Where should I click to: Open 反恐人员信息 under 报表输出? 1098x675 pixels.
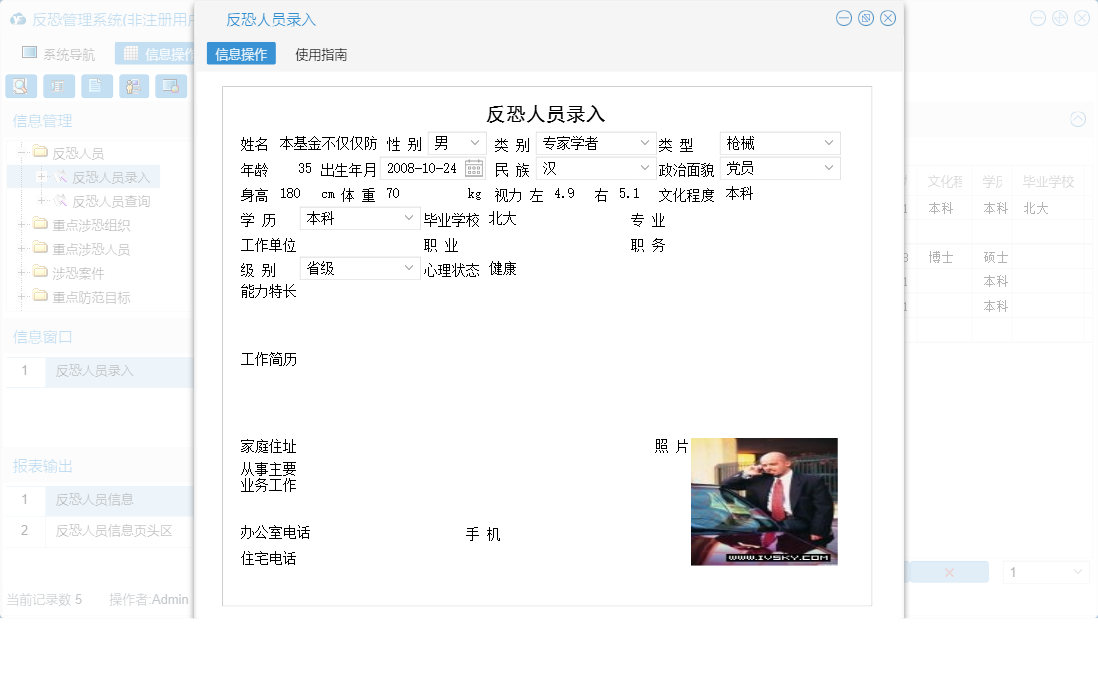97,499
